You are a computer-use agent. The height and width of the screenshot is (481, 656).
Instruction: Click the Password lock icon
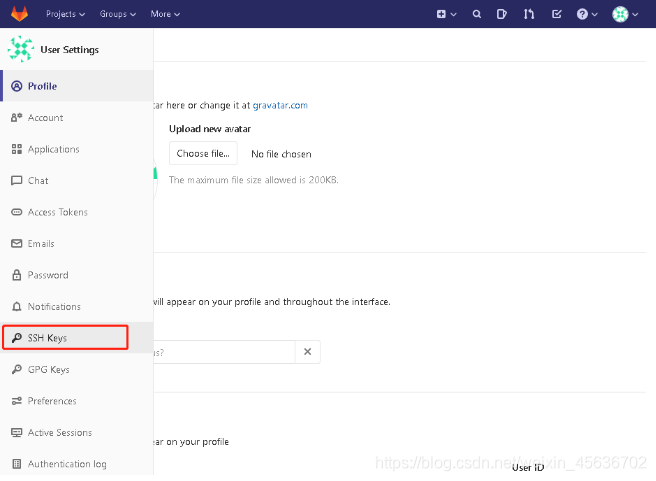click(16, 275)
